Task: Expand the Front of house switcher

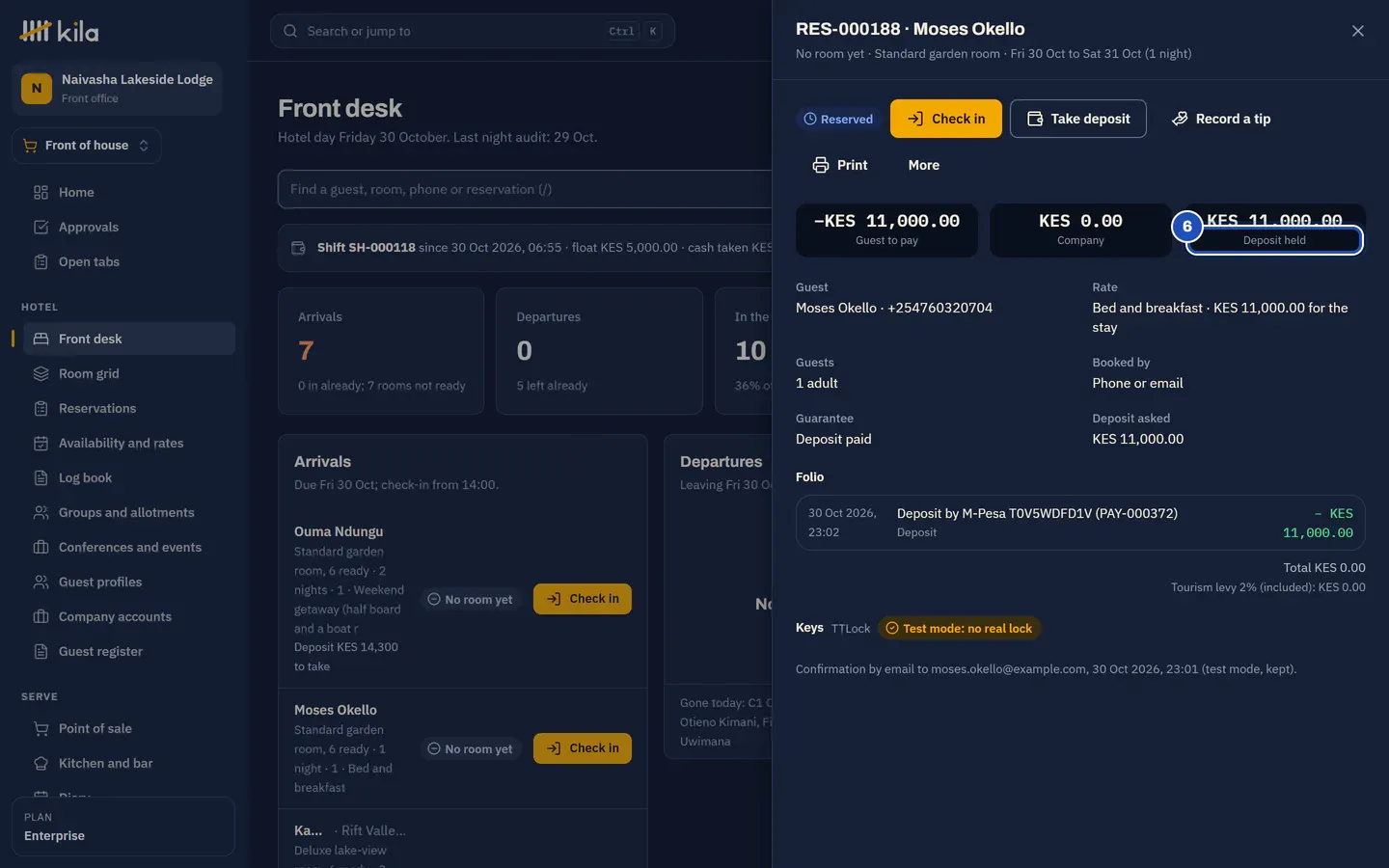Action: click(86, 146)
